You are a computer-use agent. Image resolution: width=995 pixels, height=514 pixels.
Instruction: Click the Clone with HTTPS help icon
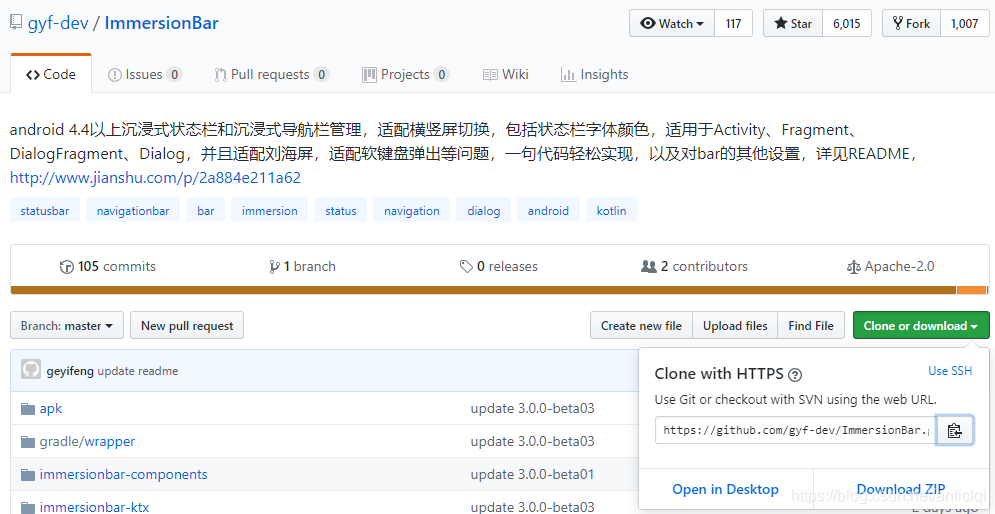(x=794, y=375)
